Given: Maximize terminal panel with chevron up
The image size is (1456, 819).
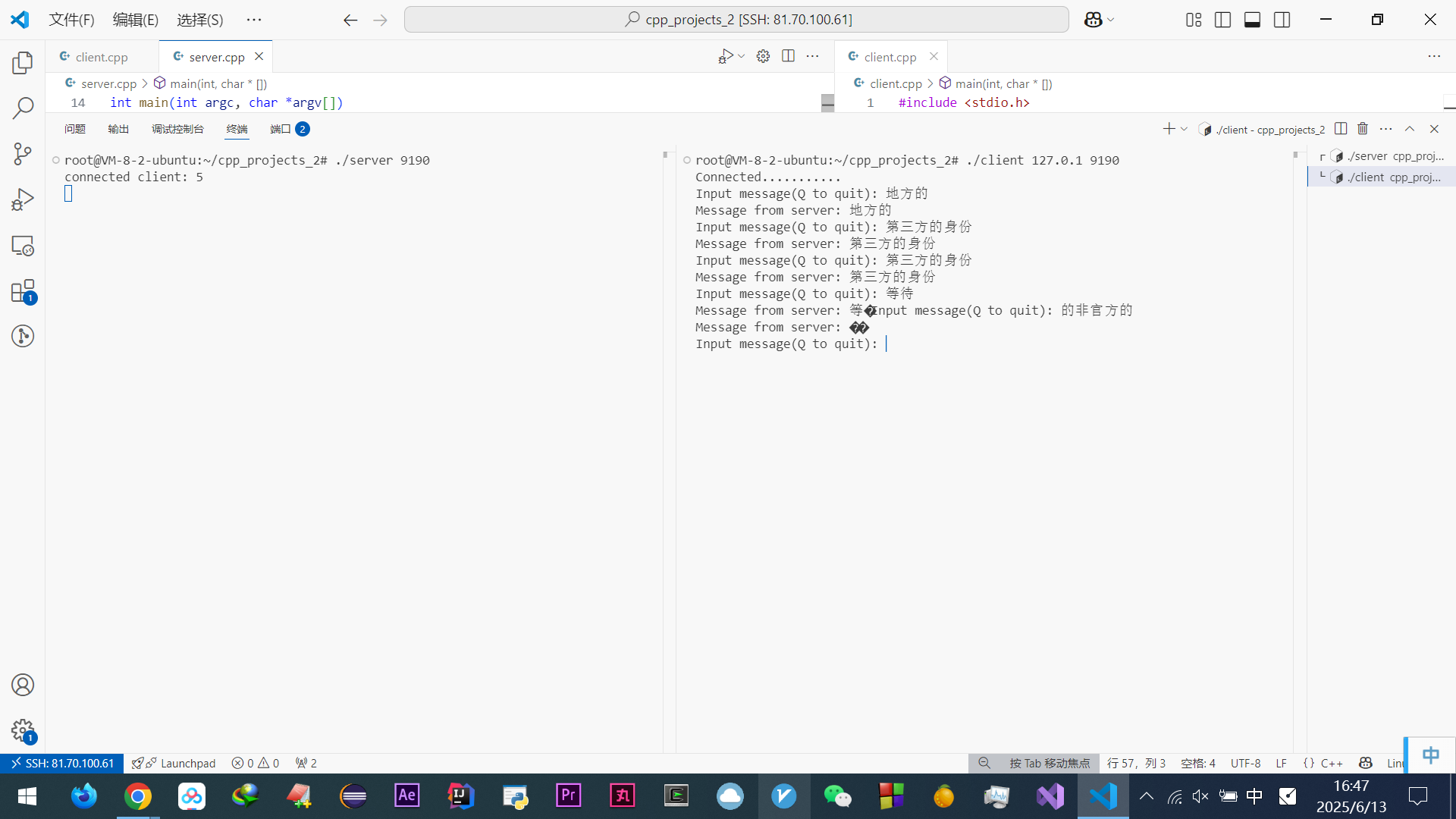Looking at the screenshot, I should pyautogui.click(x=1410, y=129).
